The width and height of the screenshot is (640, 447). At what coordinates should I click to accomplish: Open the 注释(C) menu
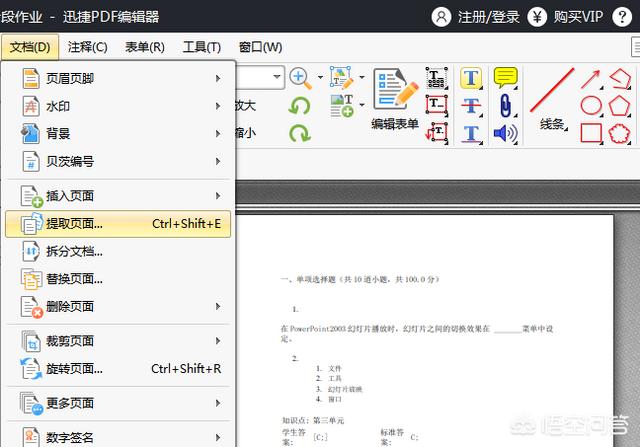coord(87,47)
